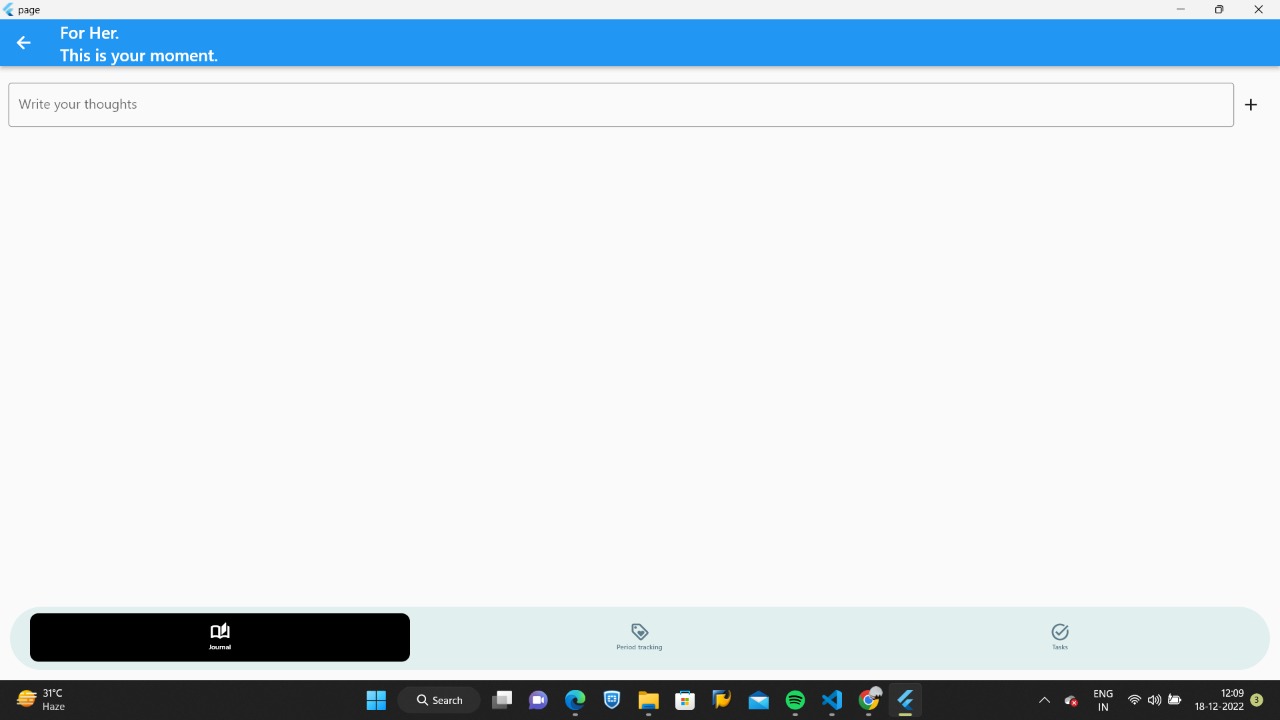Expand hidden system tray icons
This screenshot has height=720, width=1280.
coord(1043,700)
